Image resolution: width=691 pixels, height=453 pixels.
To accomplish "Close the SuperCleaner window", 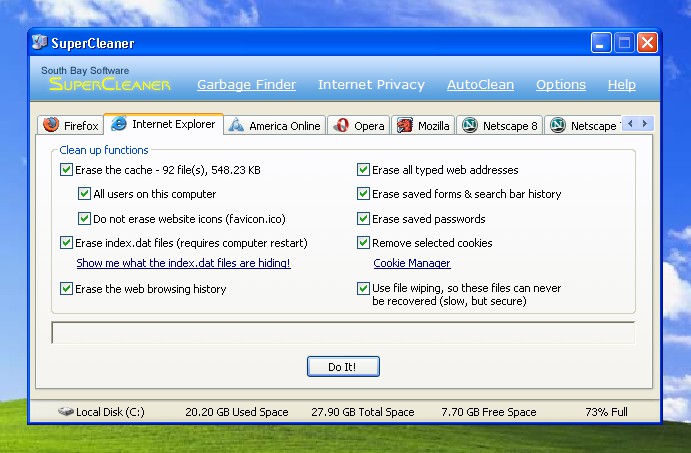I will 647,43.
